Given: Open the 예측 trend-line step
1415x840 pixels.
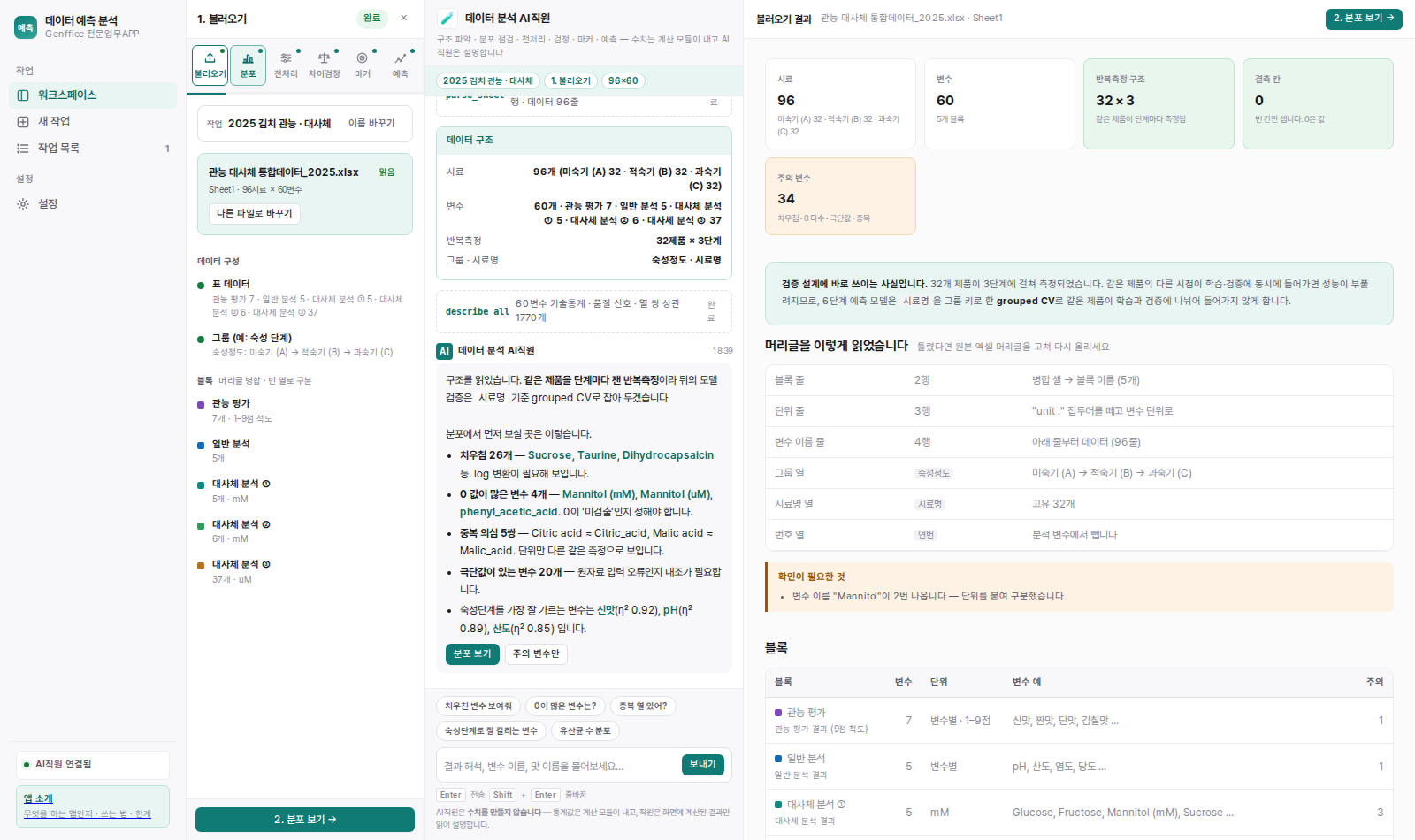Looking at the screenshot, I should (401, 65).
